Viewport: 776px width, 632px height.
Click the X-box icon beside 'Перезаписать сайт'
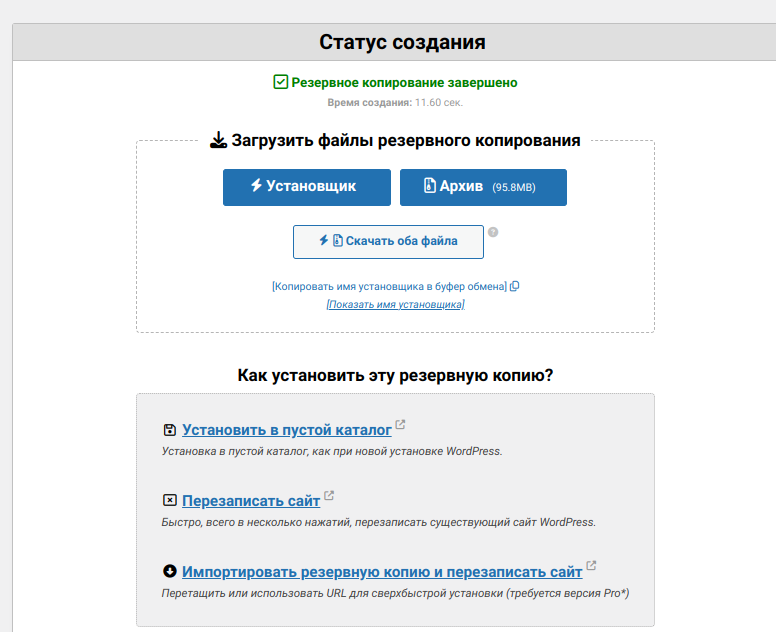169,500
